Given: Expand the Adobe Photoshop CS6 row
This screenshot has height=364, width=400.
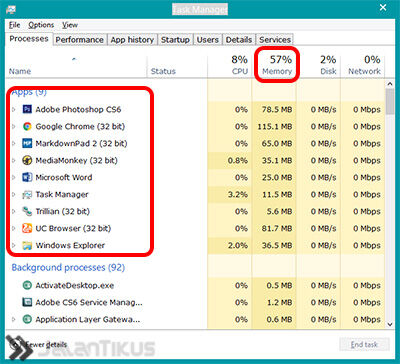Looking at the screenshot, I should pos(14,109).
